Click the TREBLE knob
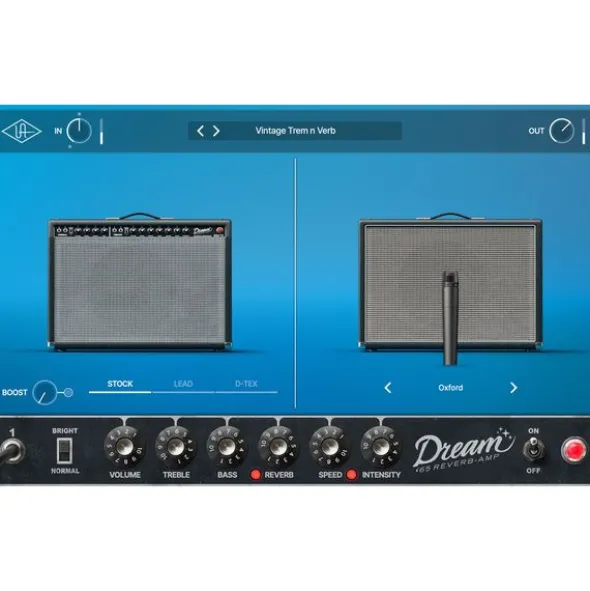This screenshot has height=591, width=590. [176, 447]
